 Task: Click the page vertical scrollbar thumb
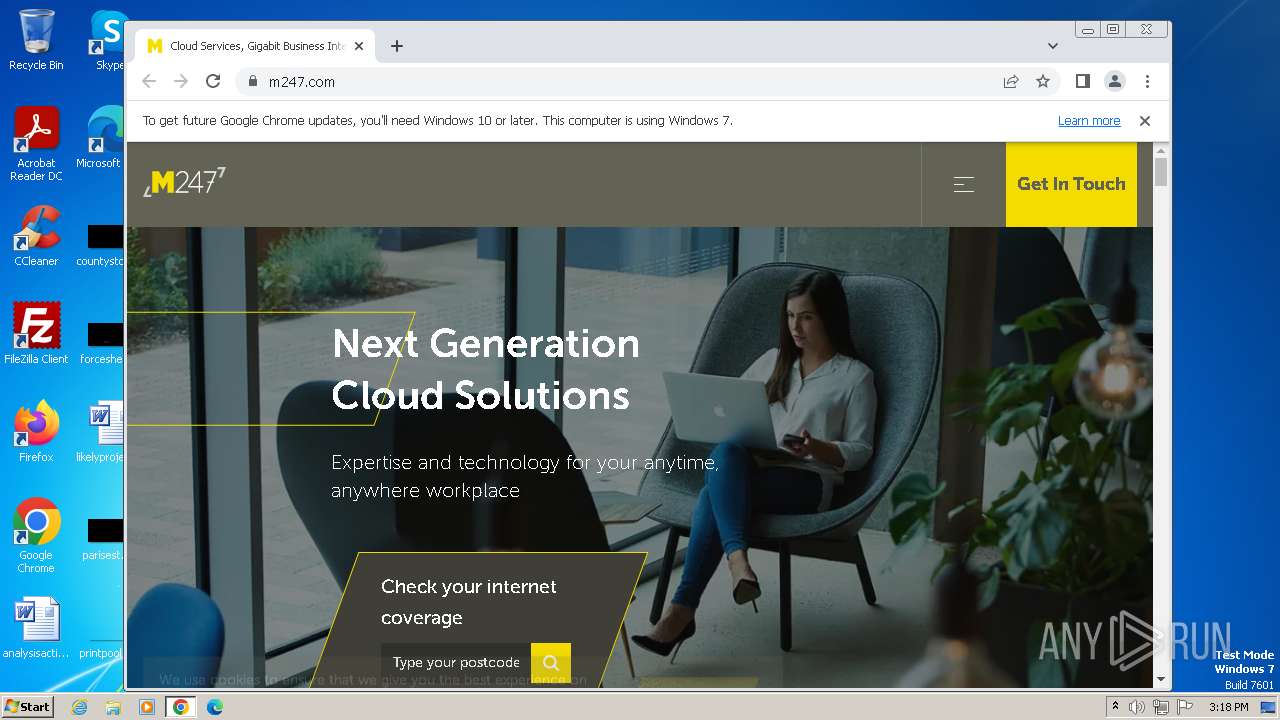tap(1161, 171)
